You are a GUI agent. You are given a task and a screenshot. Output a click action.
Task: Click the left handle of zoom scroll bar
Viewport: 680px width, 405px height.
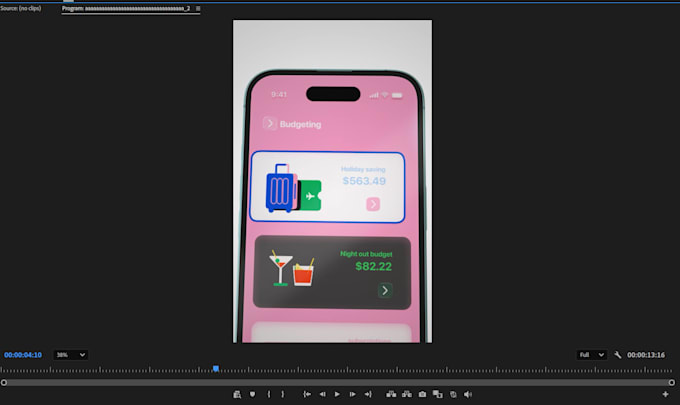(4, 382)
